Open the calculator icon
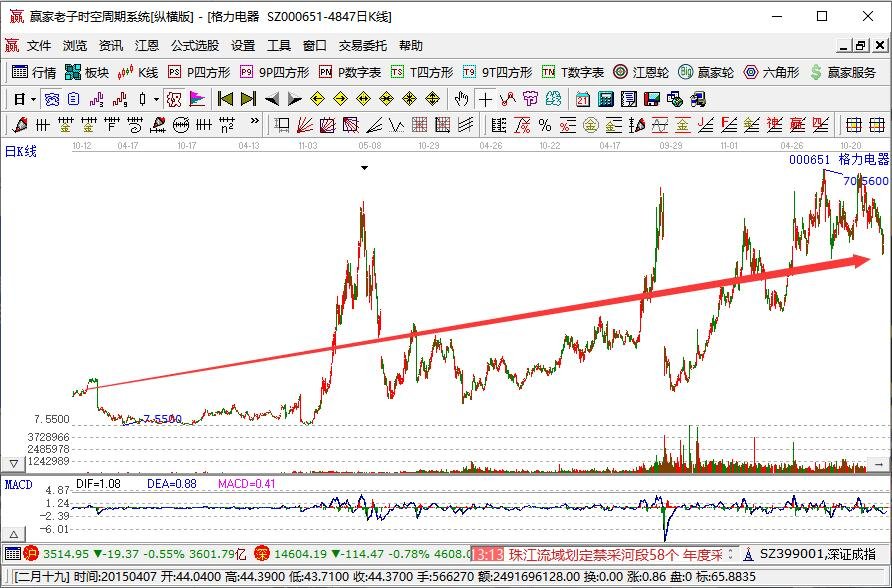This screenshot has width=892, height=588. 606,100
